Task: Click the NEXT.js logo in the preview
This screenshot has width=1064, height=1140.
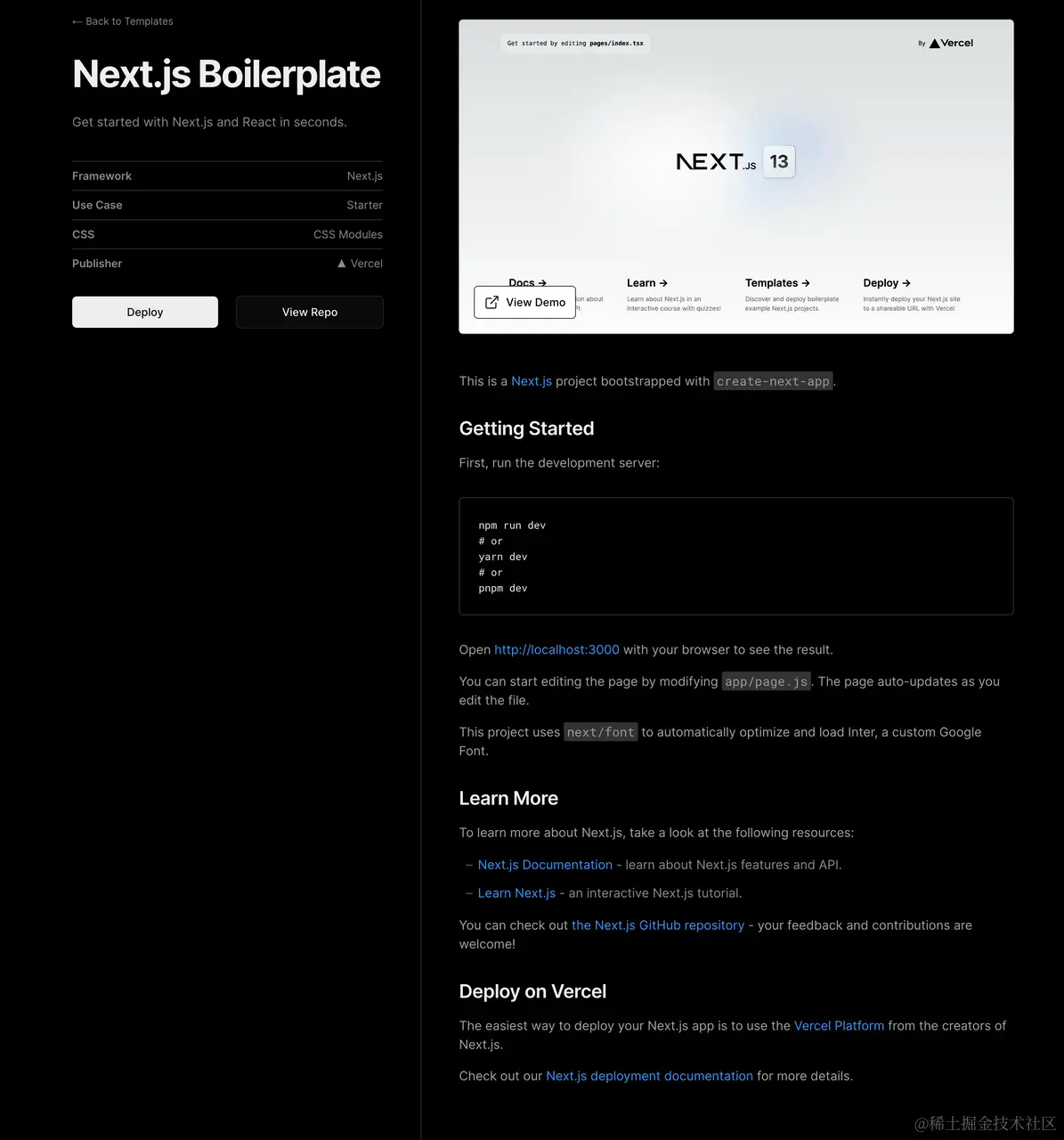Action: click(716, 162)
